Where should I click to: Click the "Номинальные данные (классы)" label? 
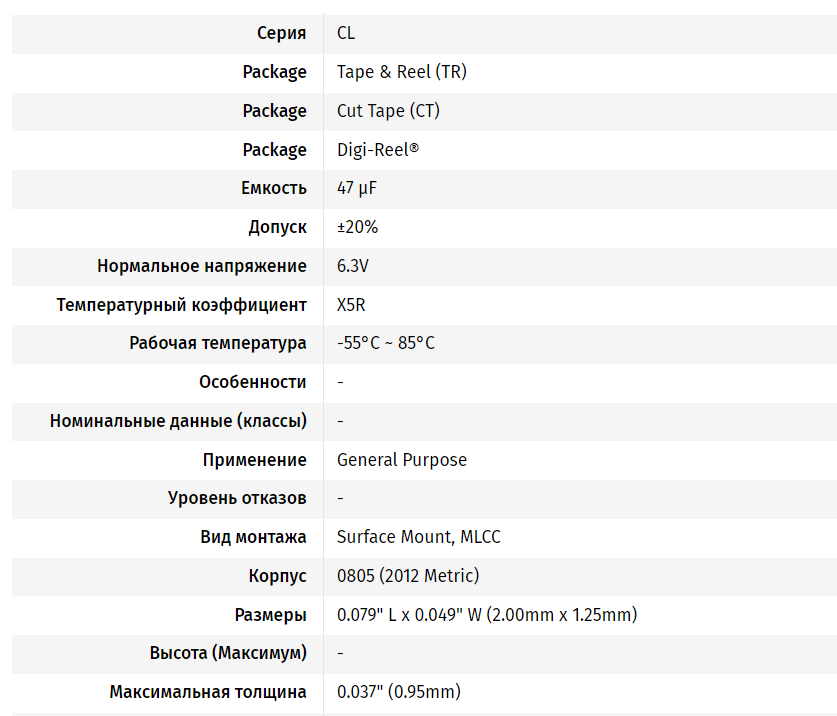pyautogui.click(x=178, y=421)
